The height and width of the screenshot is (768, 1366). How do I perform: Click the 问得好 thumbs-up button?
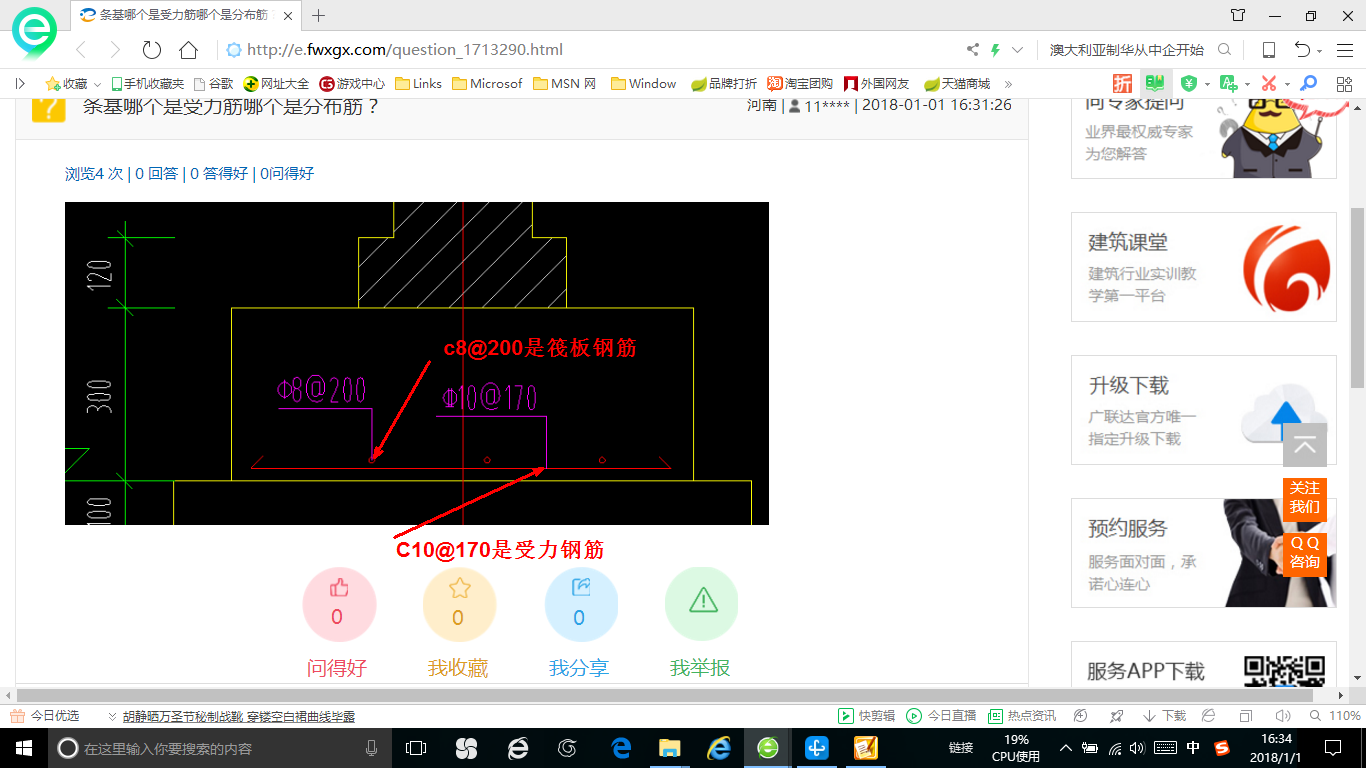coord(339,604)
